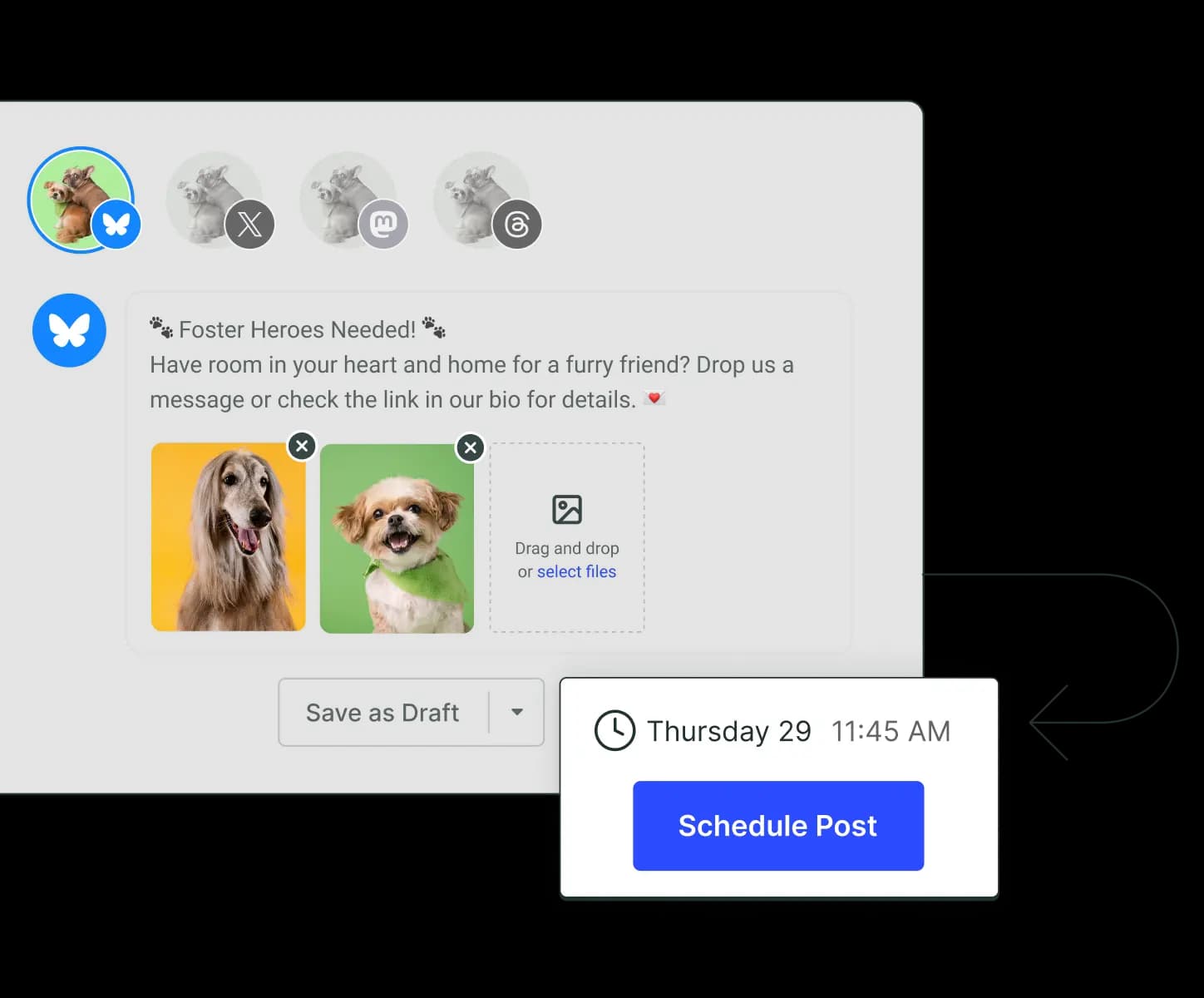Screen dimensions: 1204x998
Task: Enable posting to the X account
Action: (215, 199)
